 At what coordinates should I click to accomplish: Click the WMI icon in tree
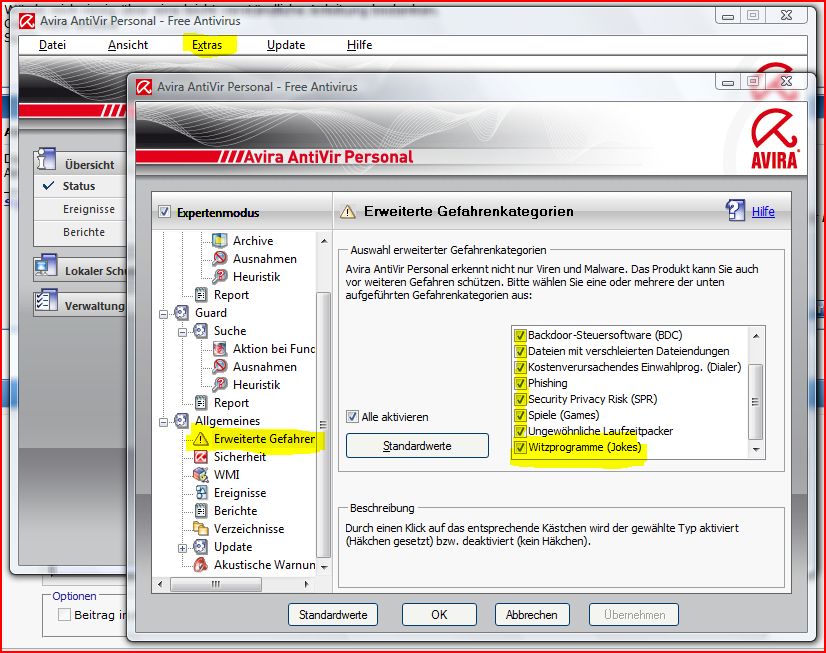[x=201, y=474]
